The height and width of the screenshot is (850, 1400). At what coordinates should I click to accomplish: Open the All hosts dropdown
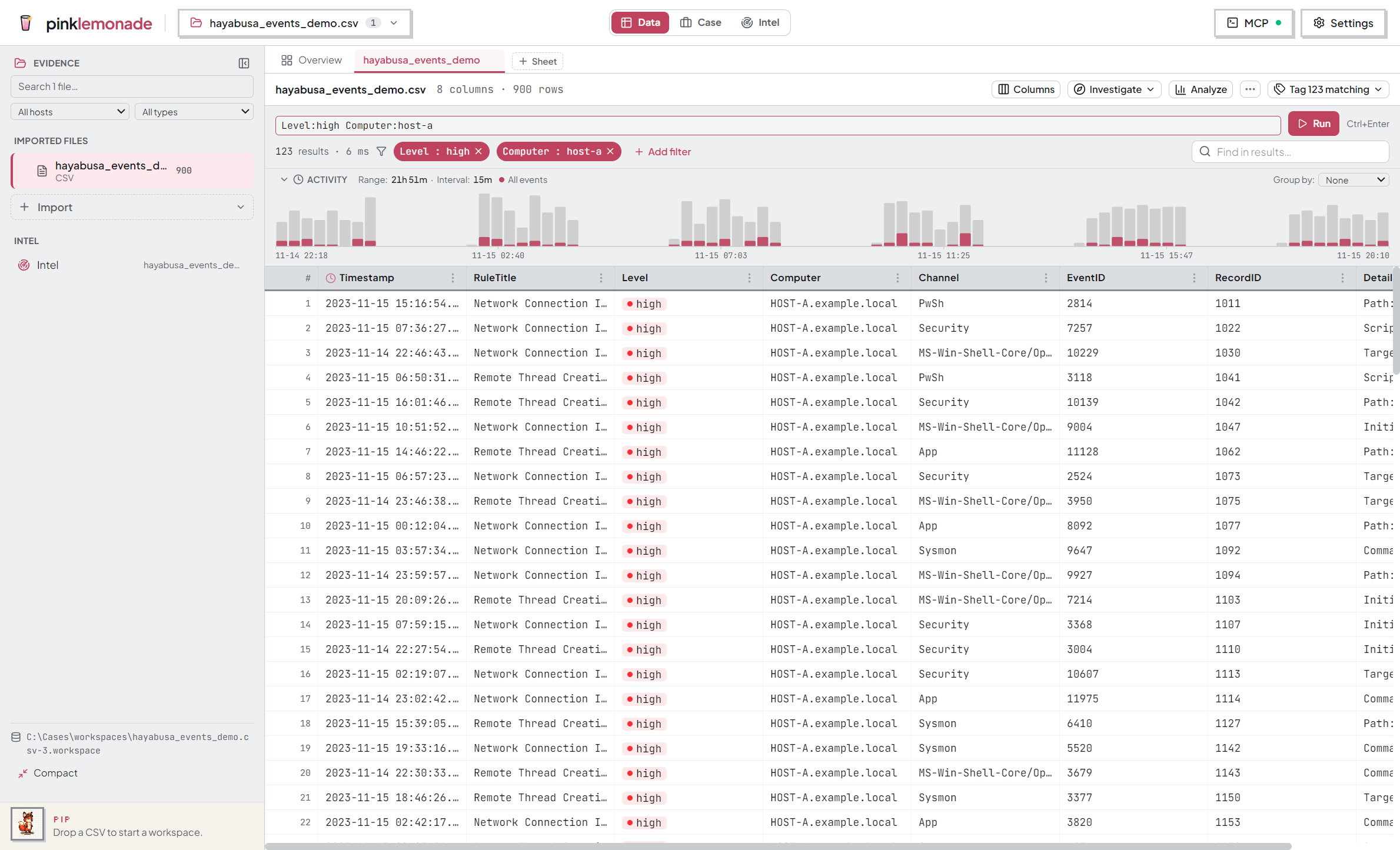point(70,112)
